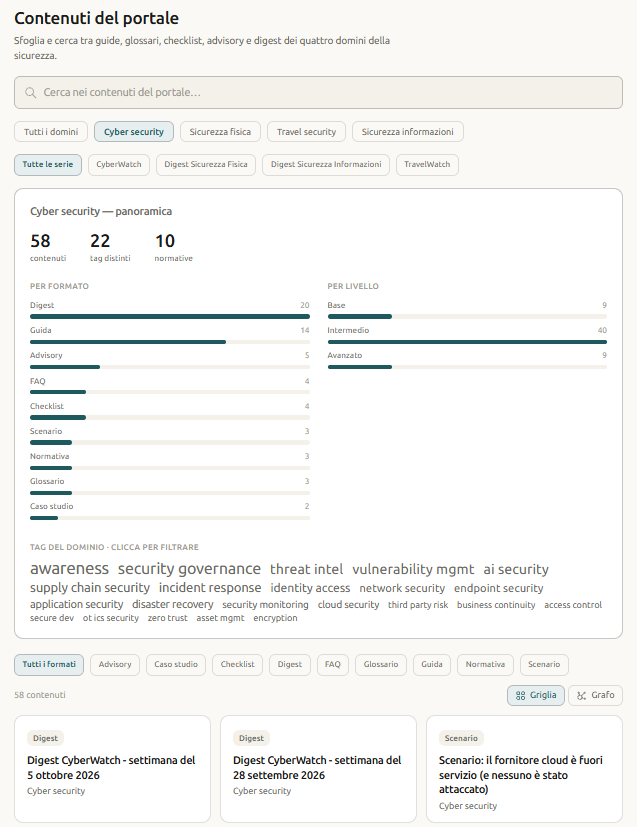Filter by the identity access tag
Screen dimensions: 637x827
click(310, 588)
